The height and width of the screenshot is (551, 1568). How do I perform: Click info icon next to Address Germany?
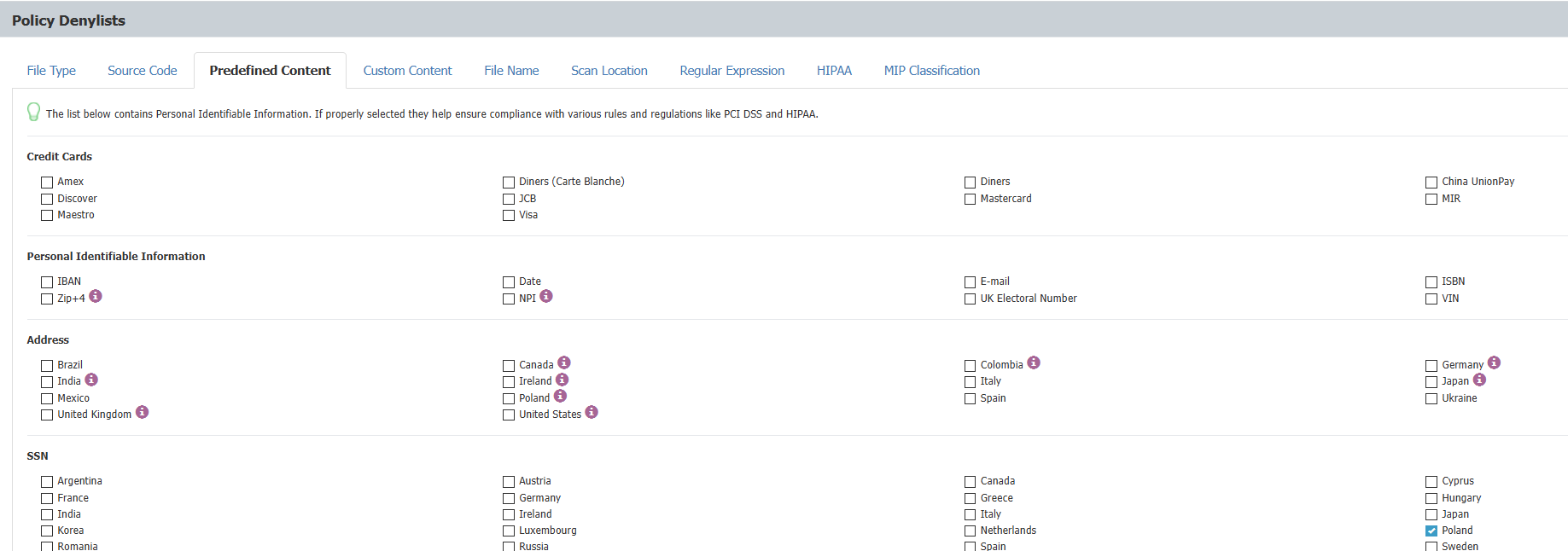click(x=1494, y=362)
